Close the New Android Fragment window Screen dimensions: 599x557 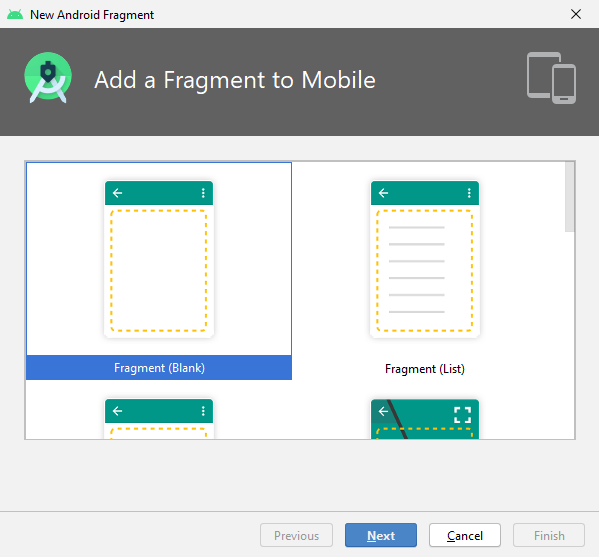[576, 14]
